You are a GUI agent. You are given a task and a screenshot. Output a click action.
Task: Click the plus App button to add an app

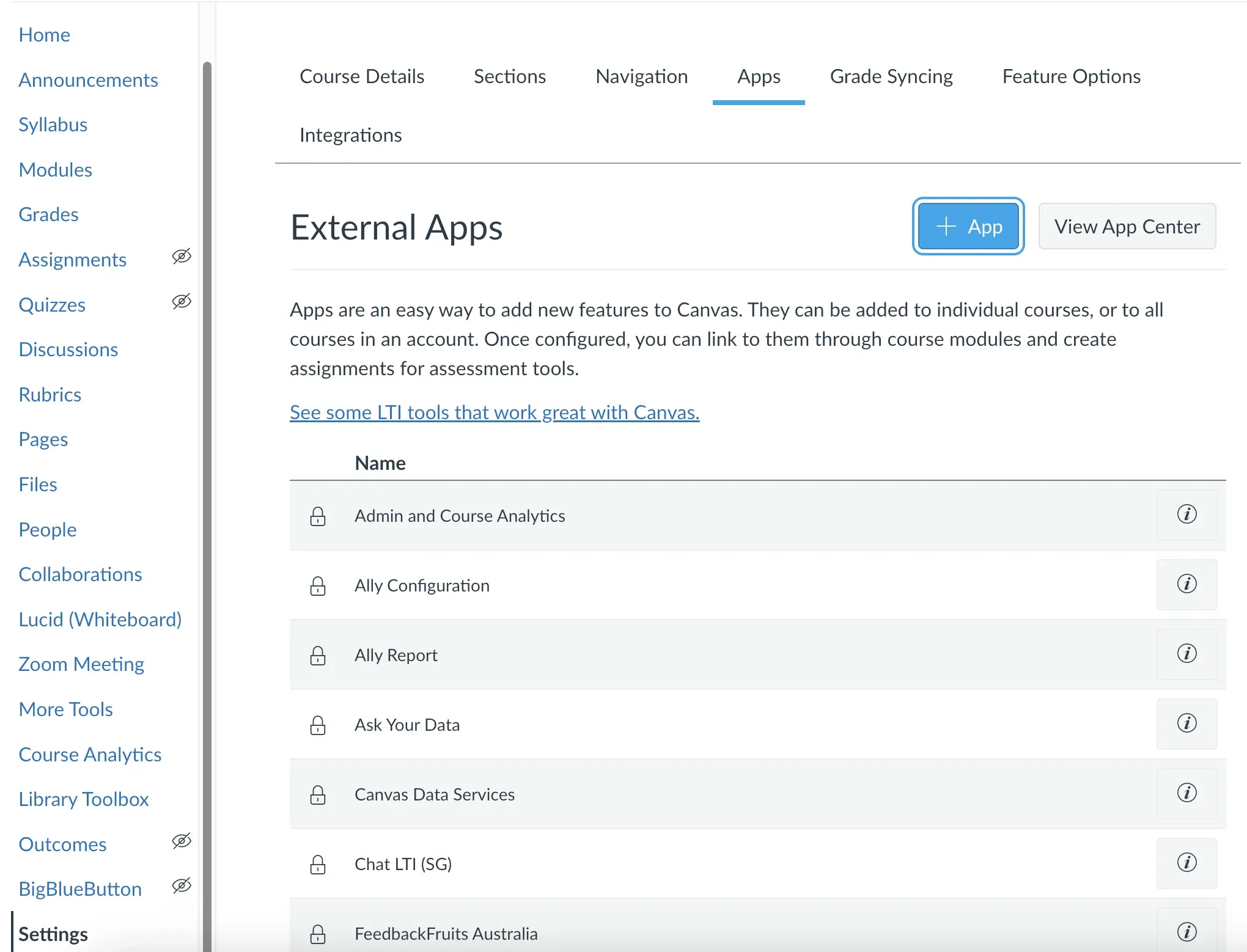pyautogui.click(x=968, y=226)
